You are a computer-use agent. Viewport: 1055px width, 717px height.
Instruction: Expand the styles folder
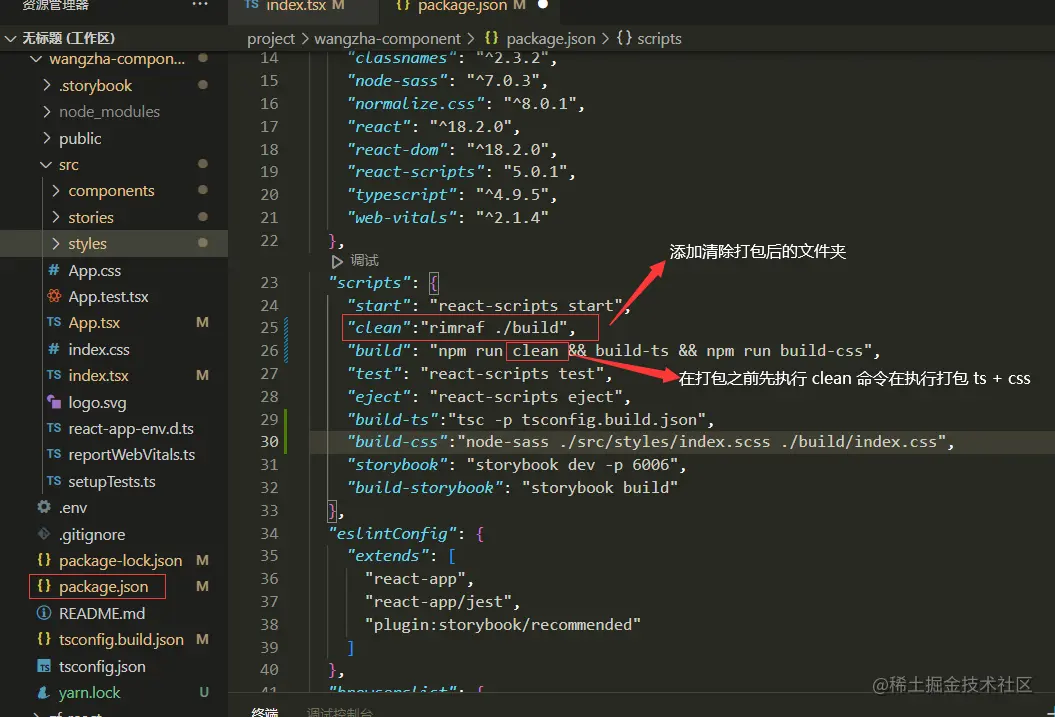pyautogui.click(x=56, y=243)
